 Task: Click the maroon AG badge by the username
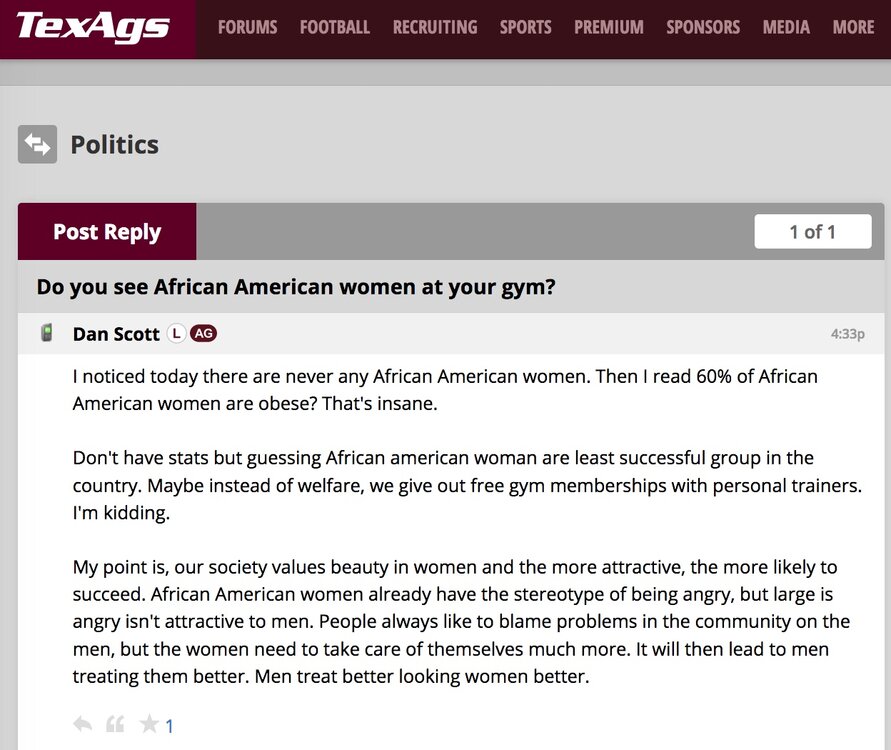[204, 332]
